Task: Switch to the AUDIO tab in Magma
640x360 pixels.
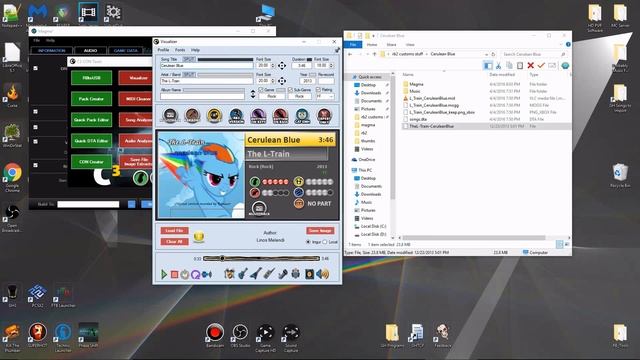Action: [x=91, y=51]
